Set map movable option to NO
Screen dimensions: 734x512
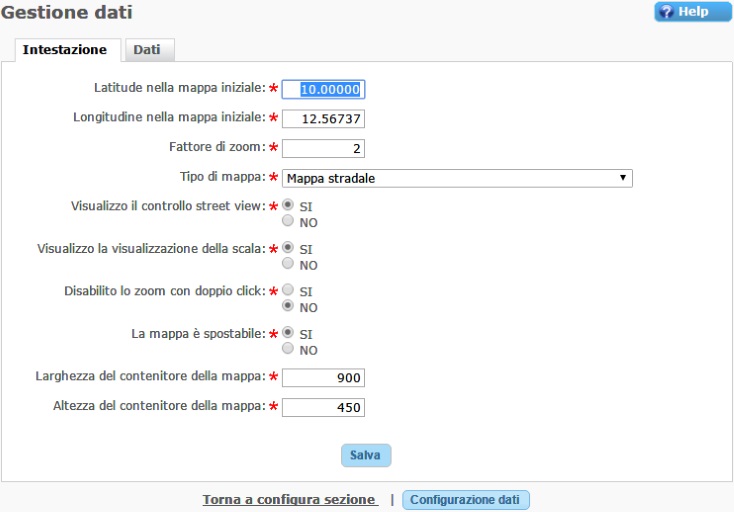(x=289, y=349)
